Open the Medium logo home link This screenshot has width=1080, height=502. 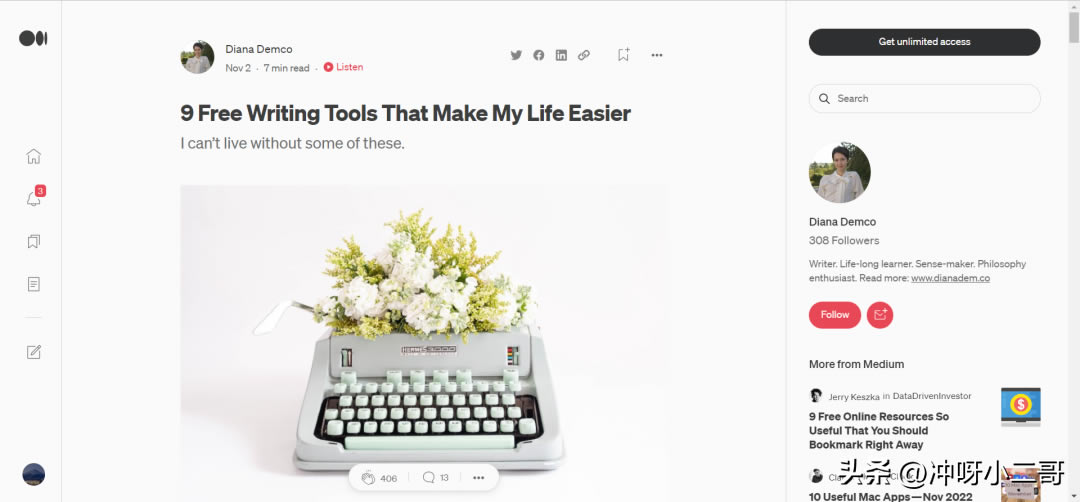point(33,39)
